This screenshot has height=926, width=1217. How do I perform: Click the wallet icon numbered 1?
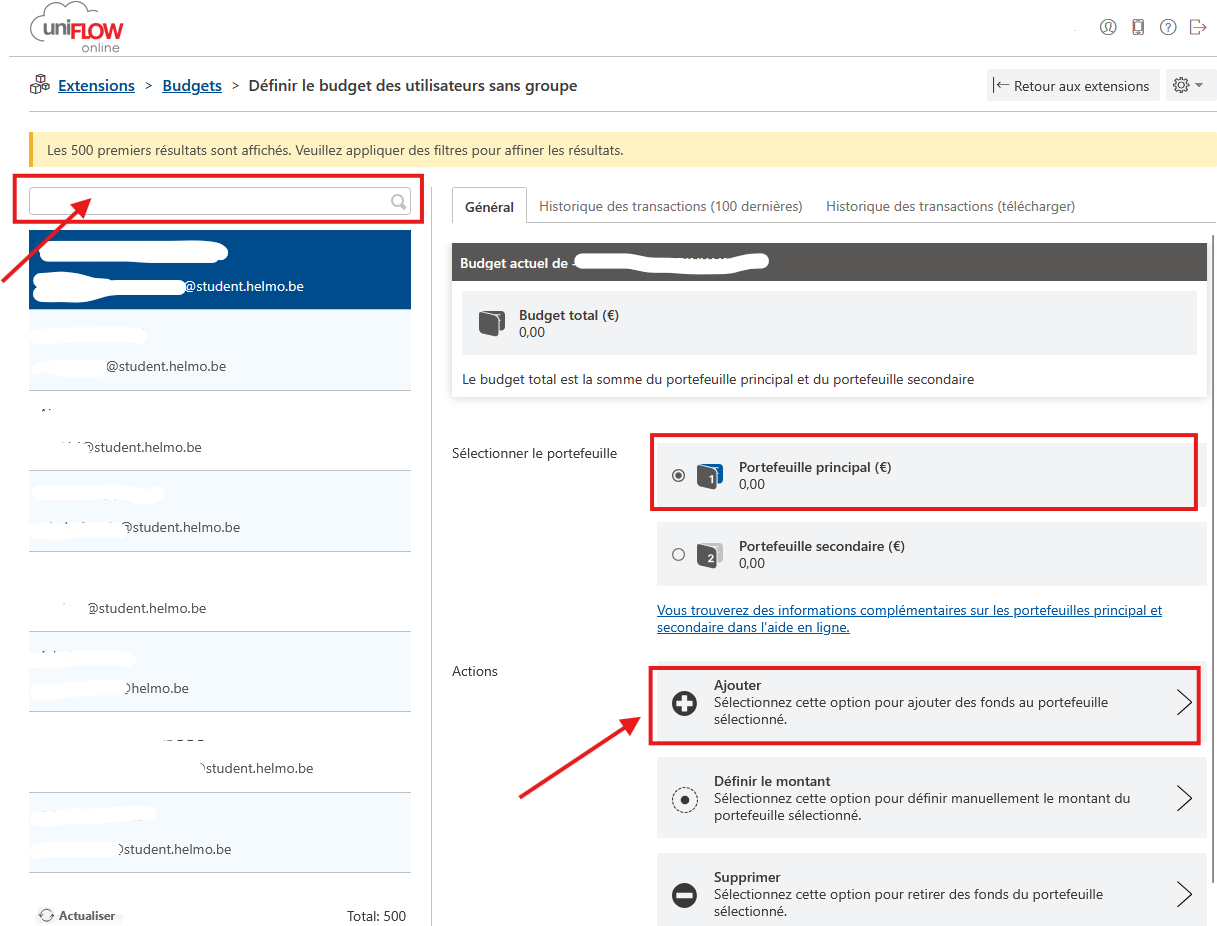point(709,476)
